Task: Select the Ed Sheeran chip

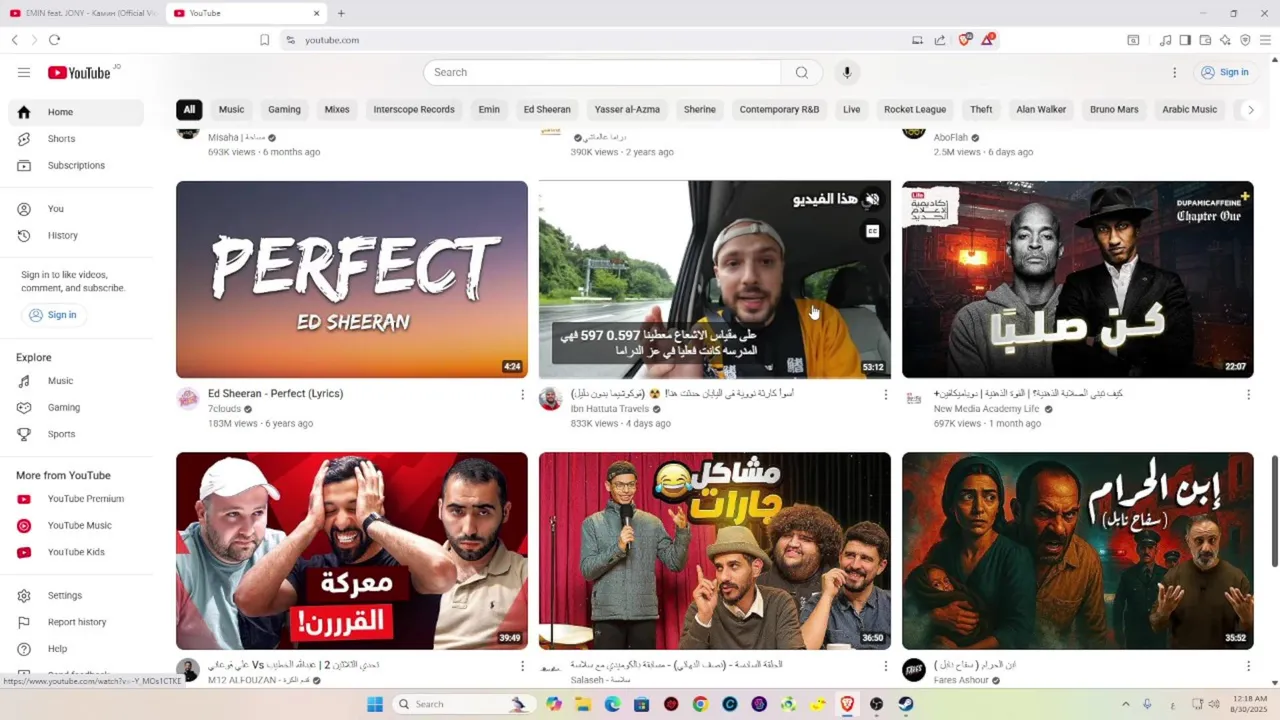Action: click(547, 110)
